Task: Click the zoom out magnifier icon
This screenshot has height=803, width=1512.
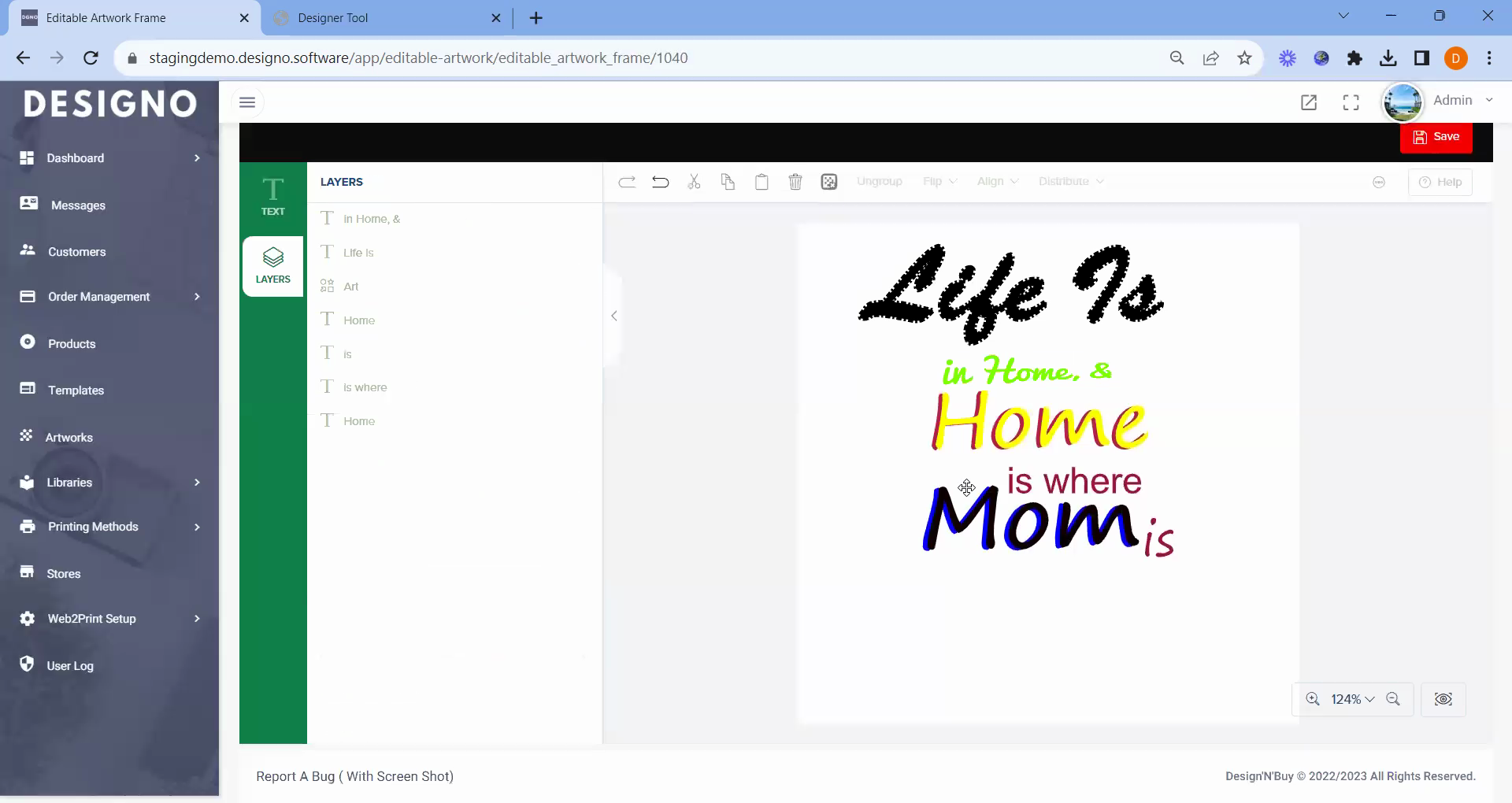Action: pos(1393,699)
